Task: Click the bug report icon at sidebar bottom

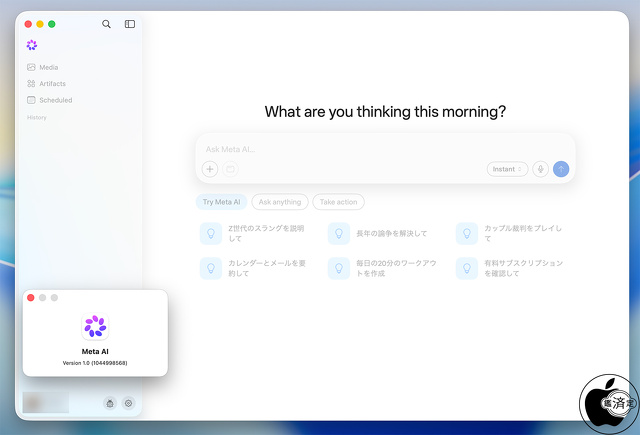Action: [x=110, y=403]
